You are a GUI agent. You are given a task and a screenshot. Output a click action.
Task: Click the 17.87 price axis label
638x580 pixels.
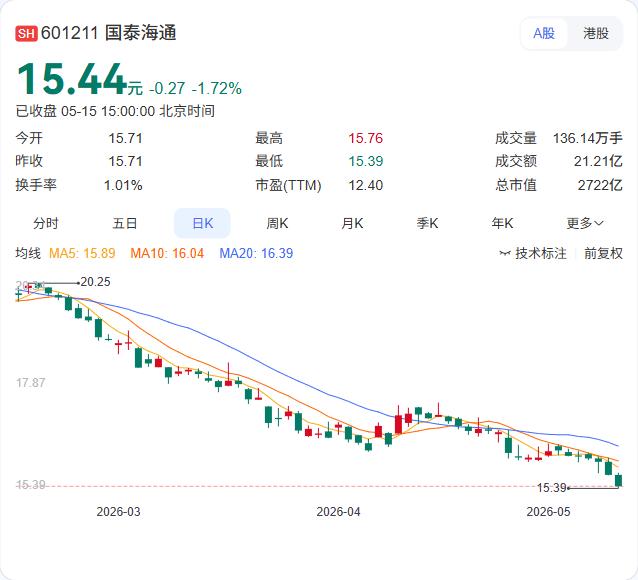[x=31, y=383]
